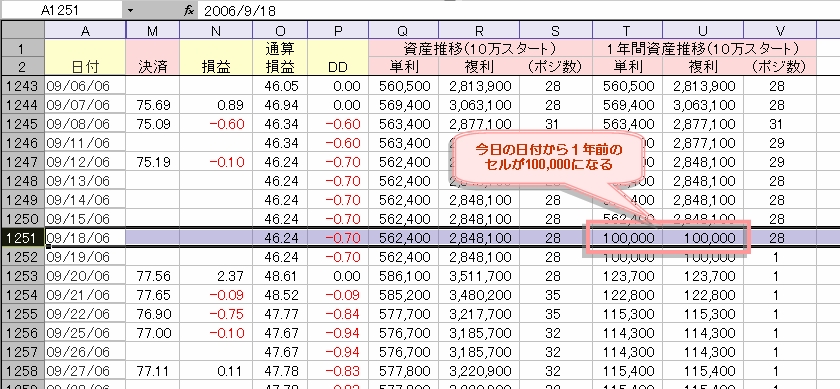Click column S value 31

tap(556, 124)
